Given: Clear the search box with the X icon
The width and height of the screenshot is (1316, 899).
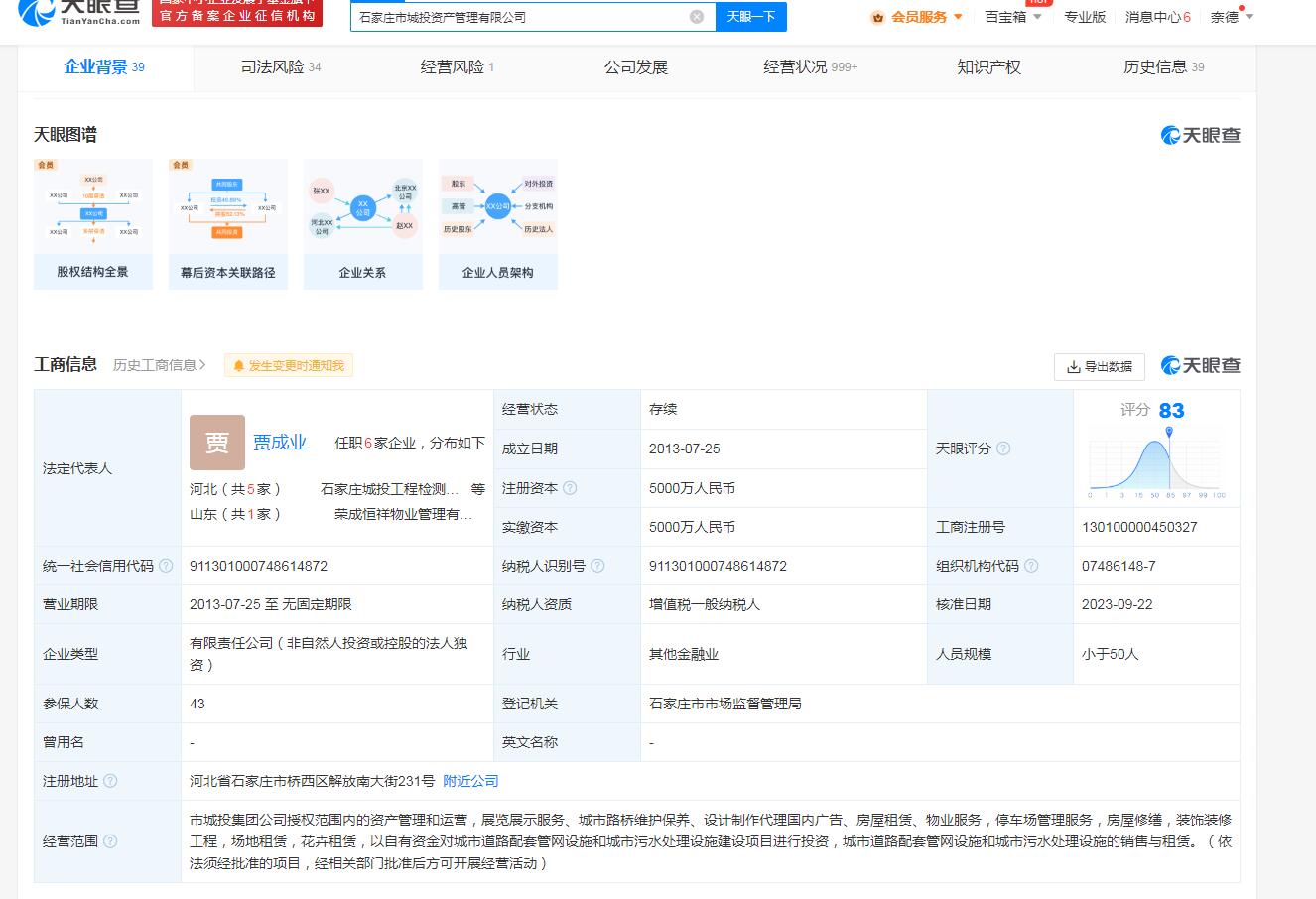Looking at the screenshot, I should [697, 16].
